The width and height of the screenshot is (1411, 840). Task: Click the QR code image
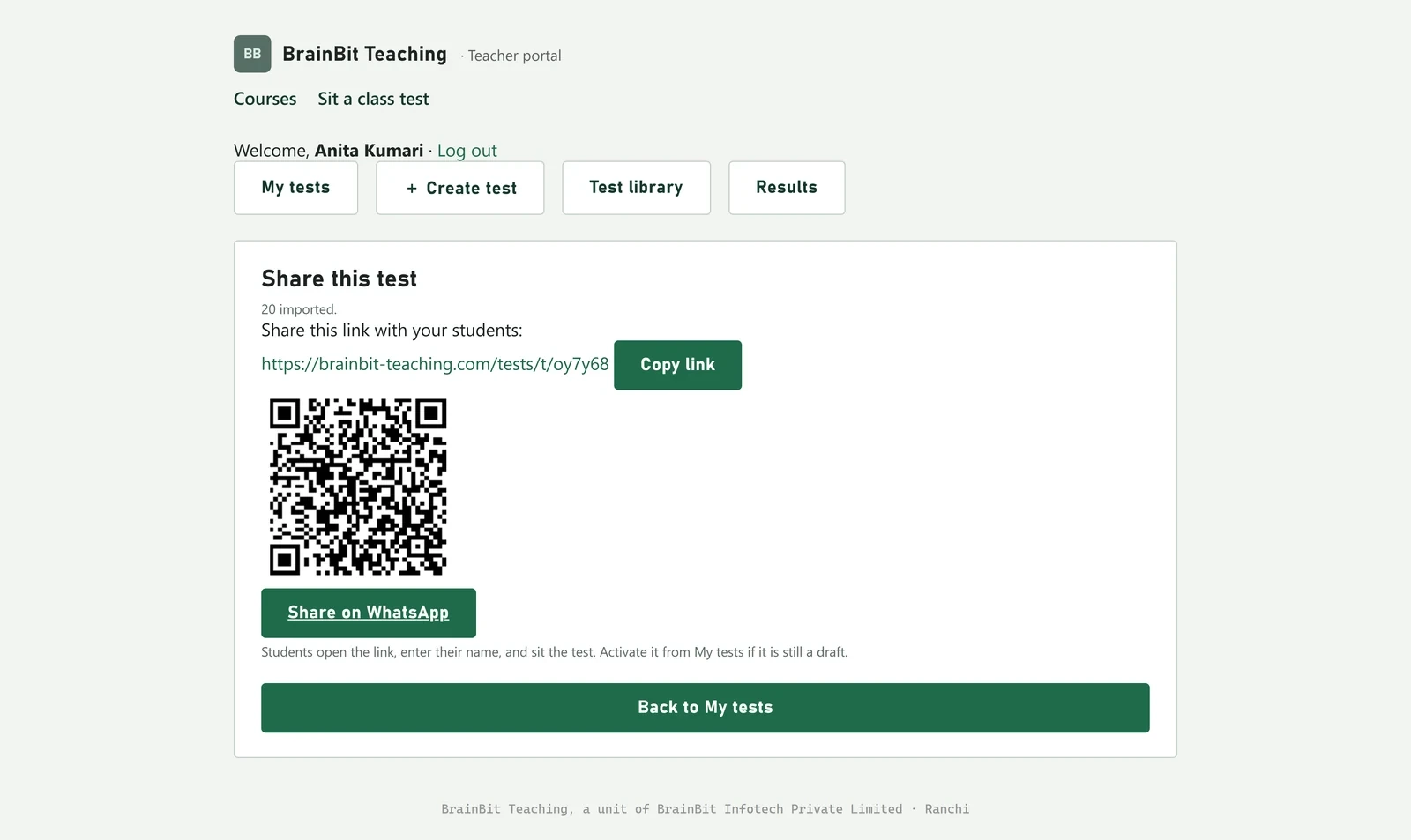click(358, 487)
